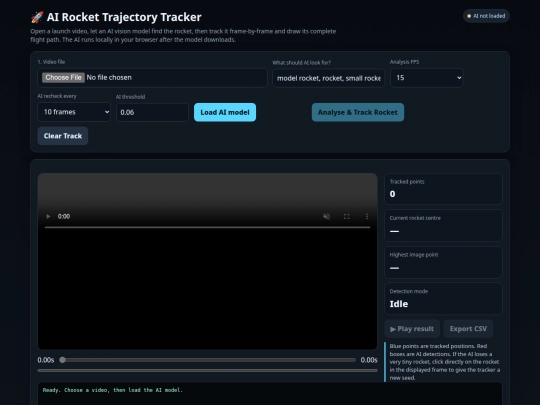
Task: Unmute the video using the speaker icon
Action: 326,216
